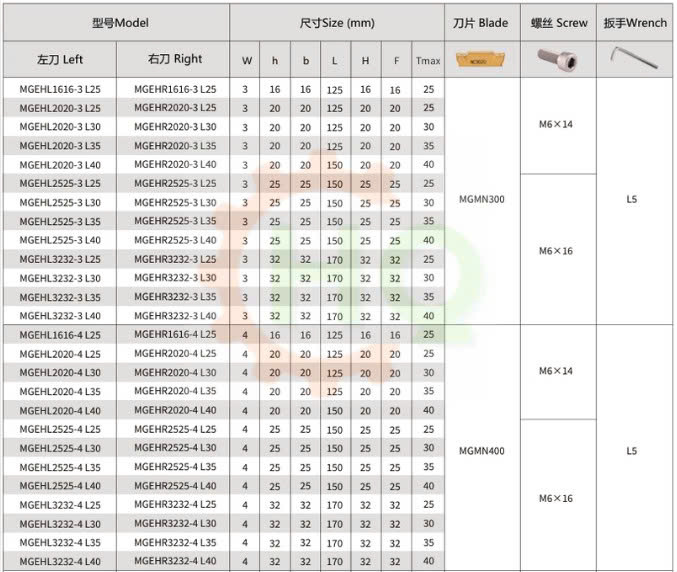
Task: Click the Tmax column header
Action: point(428,61)
